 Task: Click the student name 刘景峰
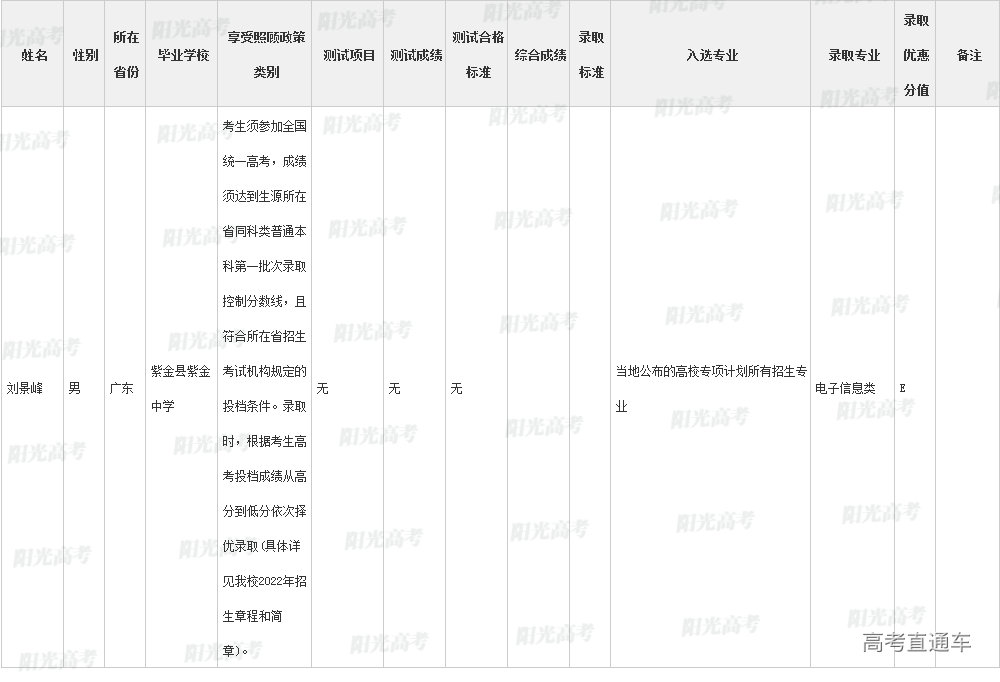[x=25, y=388]
